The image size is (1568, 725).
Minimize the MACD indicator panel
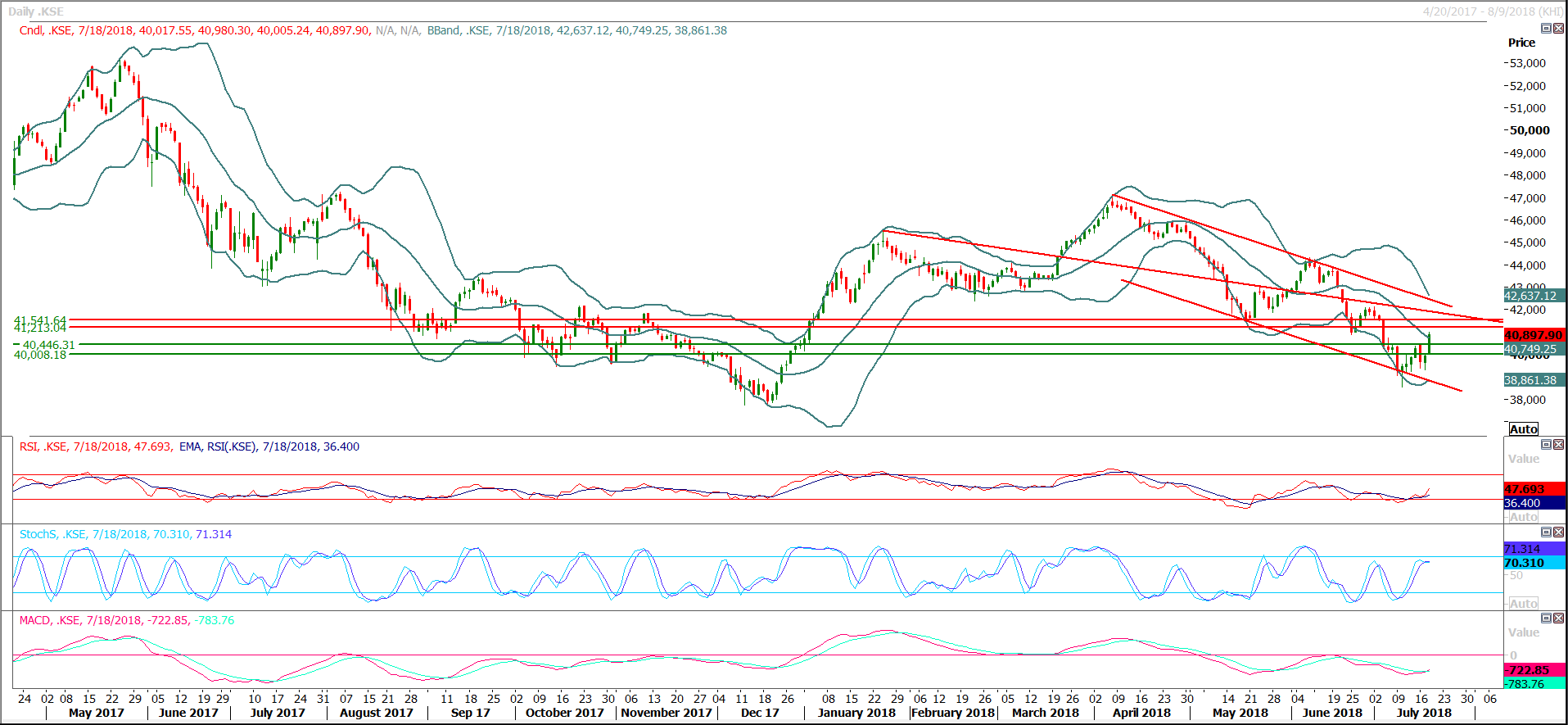1546,619
